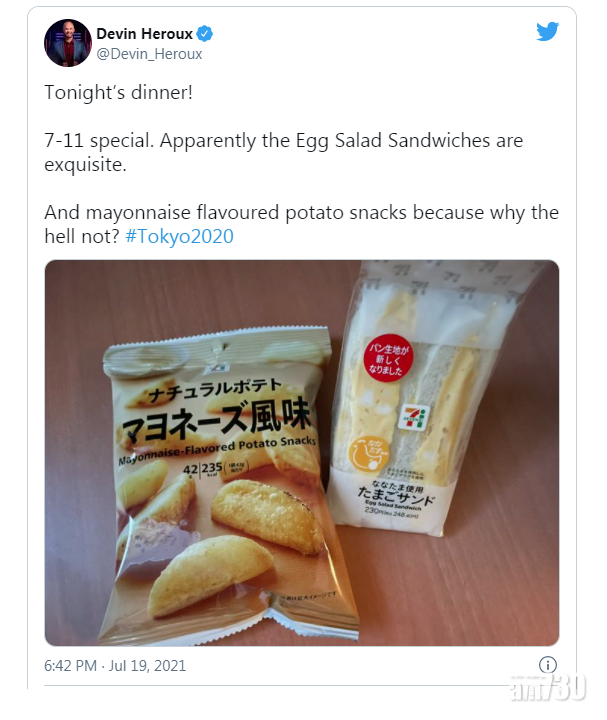Click the red round sticker on the sandwich
Screen dimensions: 607x720
(x=388, y=359)
